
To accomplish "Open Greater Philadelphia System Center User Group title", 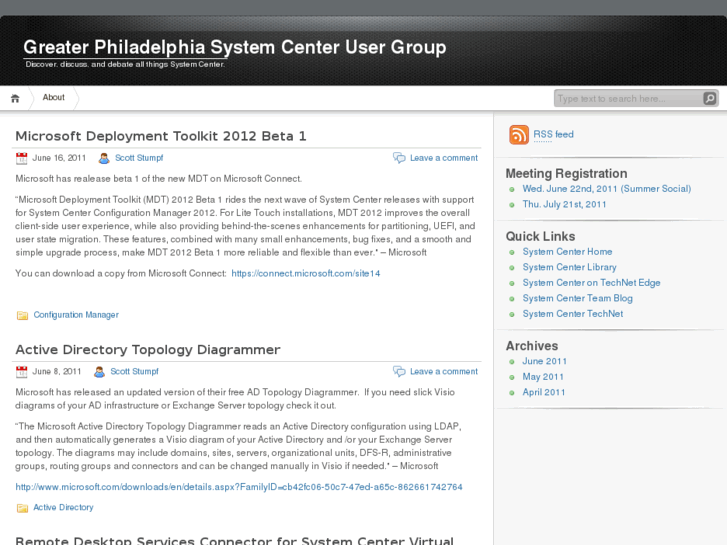I will (235, 47).
